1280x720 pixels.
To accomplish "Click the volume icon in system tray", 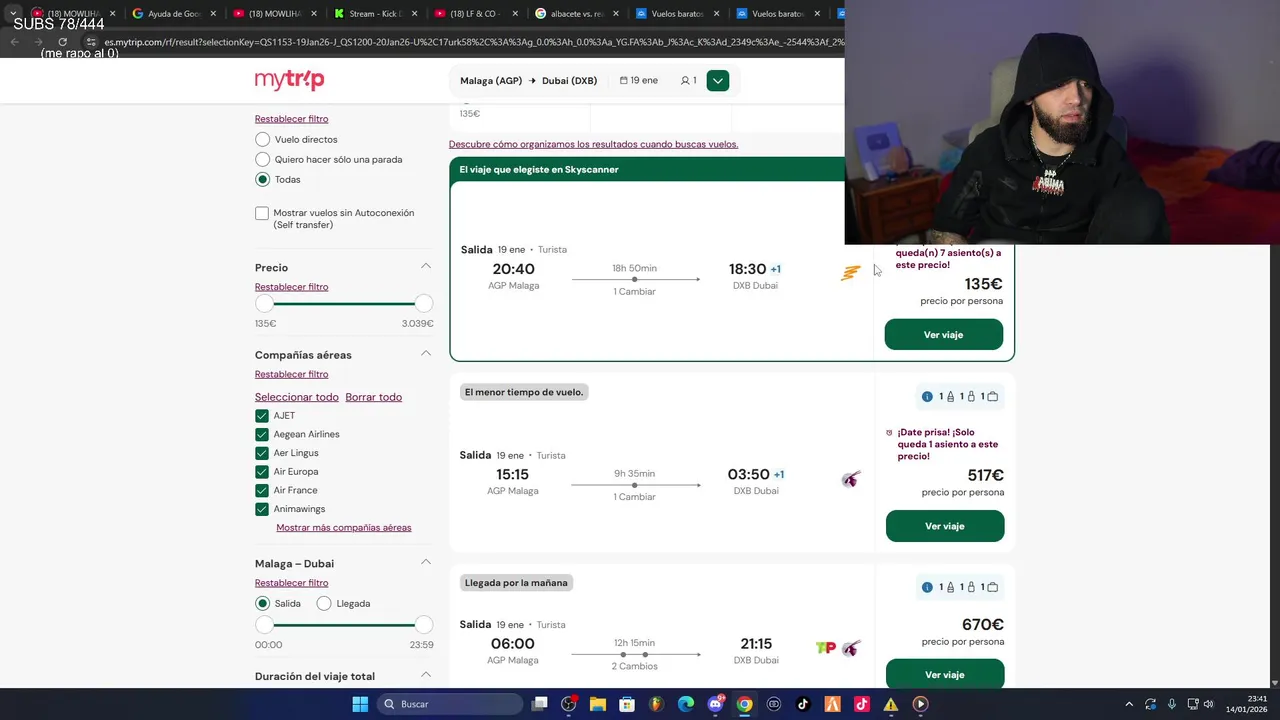I will point(1208,704).
